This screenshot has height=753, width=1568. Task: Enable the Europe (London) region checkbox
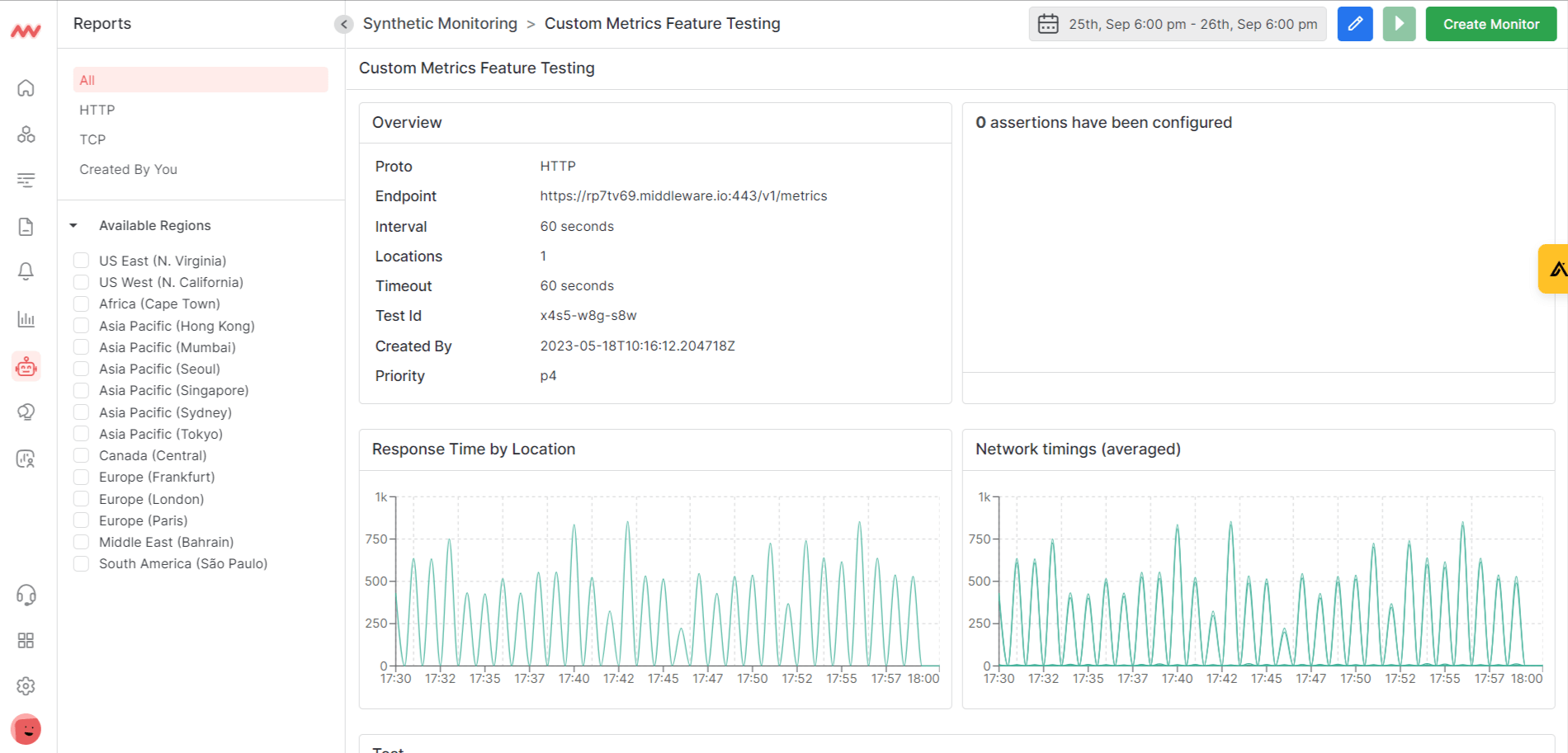click(81, 498)
